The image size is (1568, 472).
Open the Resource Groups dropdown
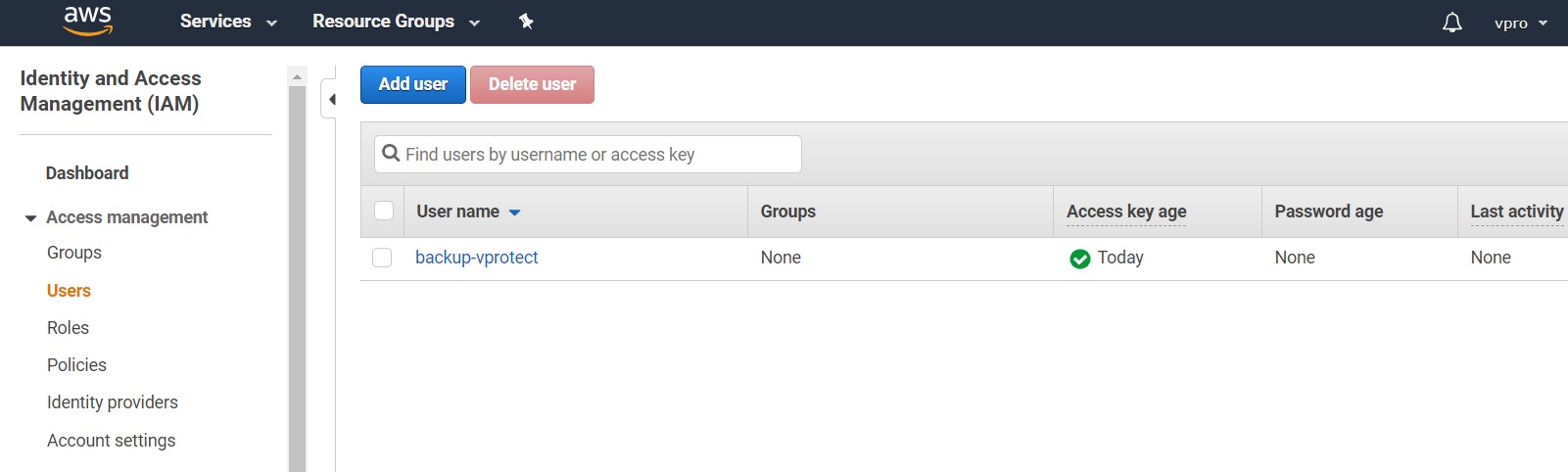pos(396,22)
